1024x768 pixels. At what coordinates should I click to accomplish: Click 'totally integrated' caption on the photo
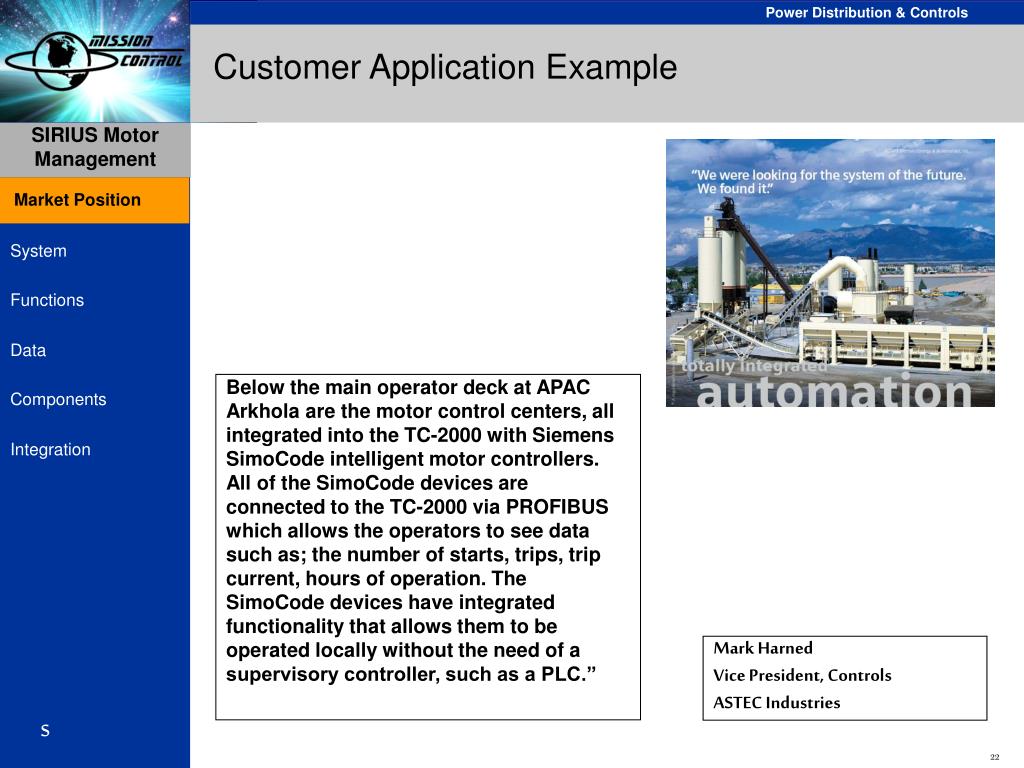tap(754, 366)
